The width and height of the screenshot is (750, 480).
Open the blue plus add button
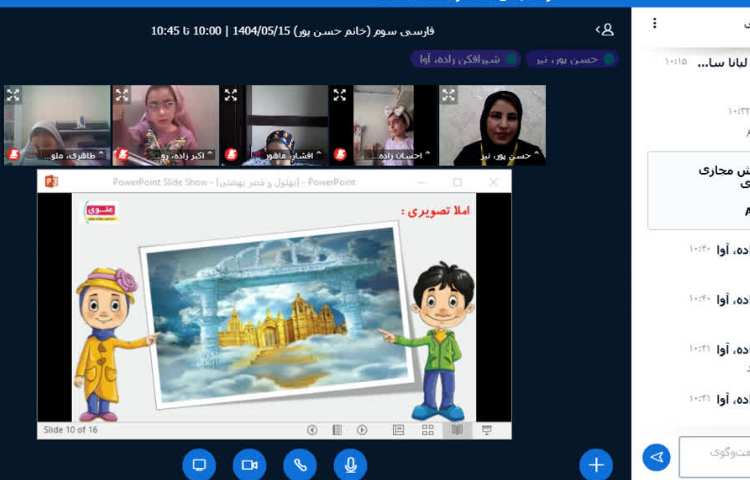(596, 465)
